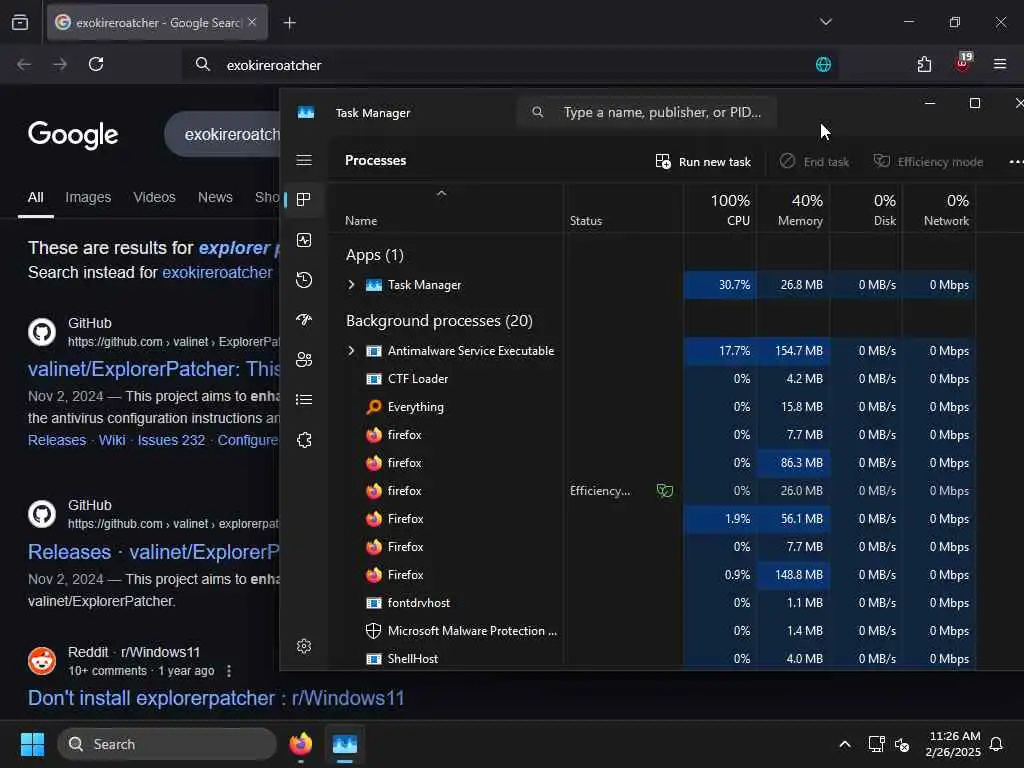Open Don't install explorerpatcher Reddit result
This screenshot has width=1024, height=768.
coord(216,698)
